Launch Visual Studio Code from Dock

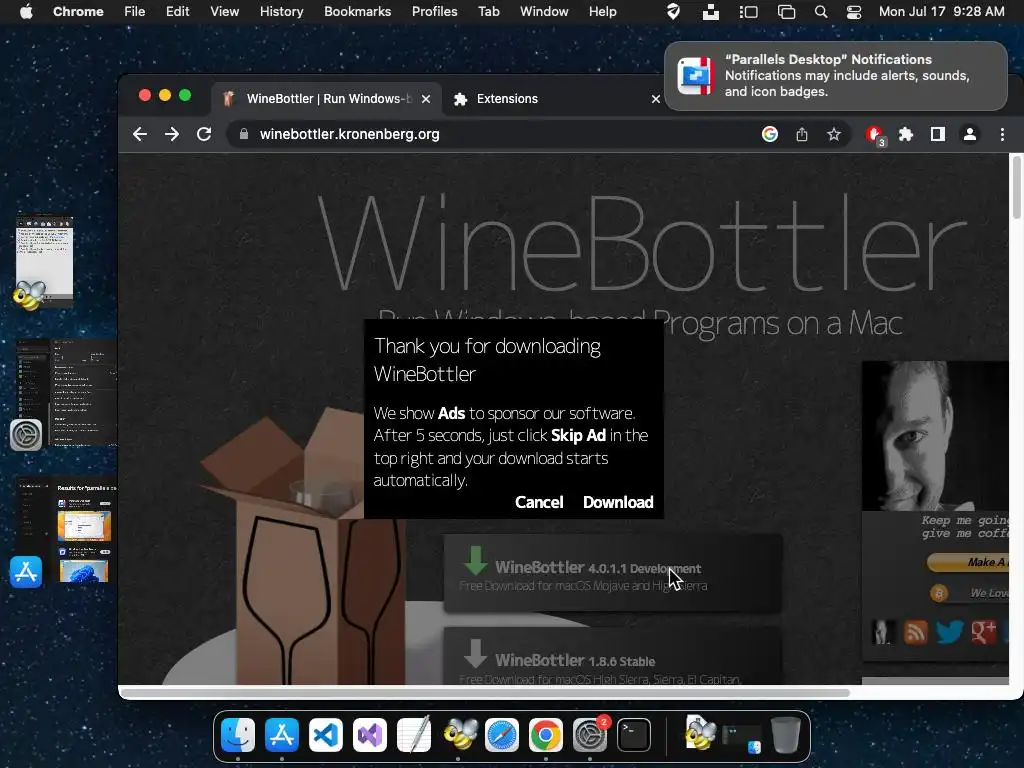pyautogui.click(x=326, y=735)
